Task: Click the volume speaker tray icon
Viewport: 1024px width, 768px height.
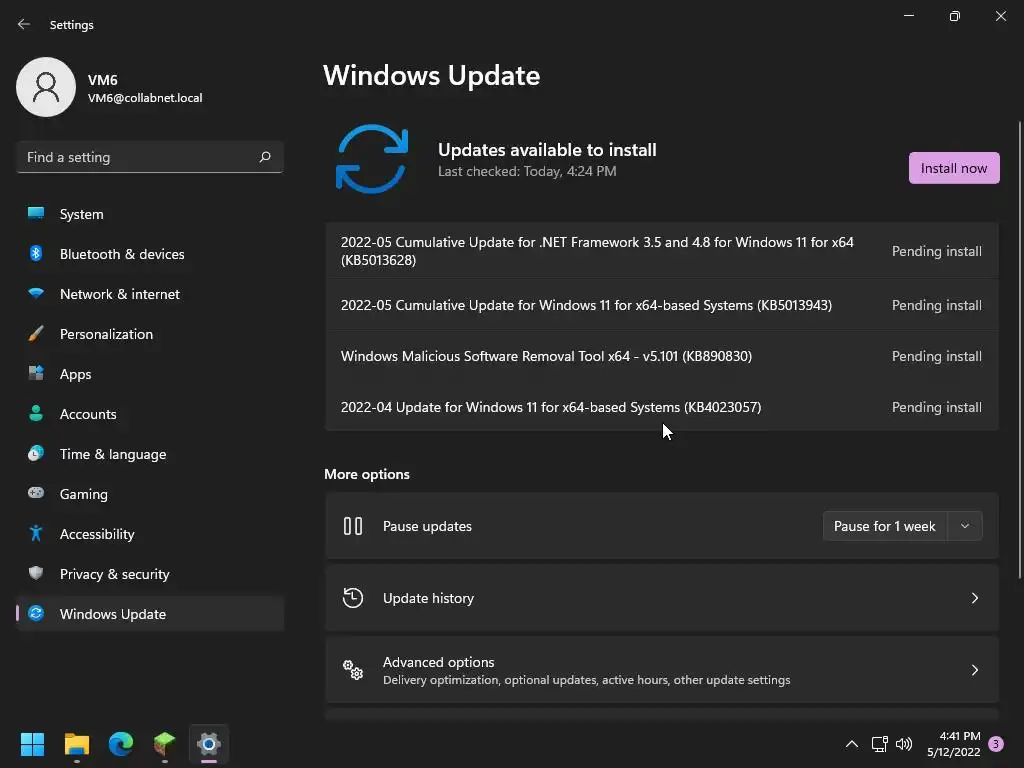Action: 904,744
